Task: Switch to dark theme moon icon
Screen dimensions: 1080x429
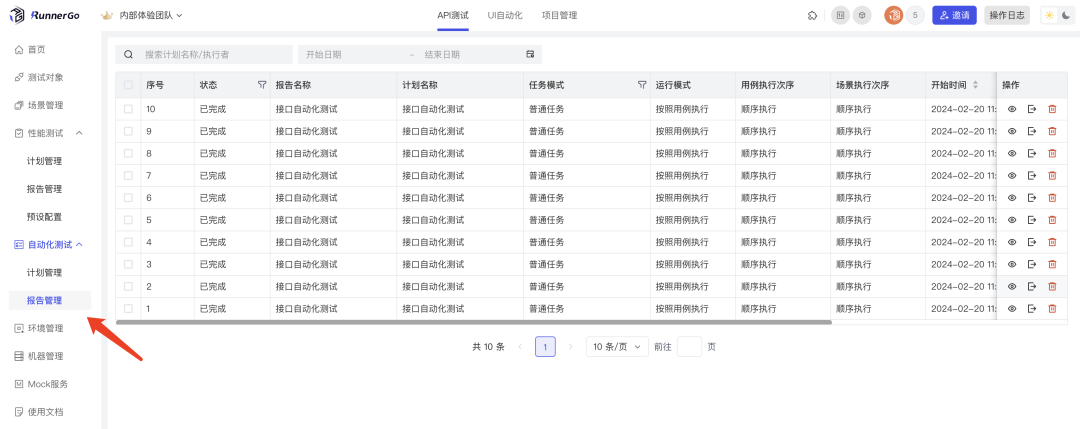Action: [1066, 15]
